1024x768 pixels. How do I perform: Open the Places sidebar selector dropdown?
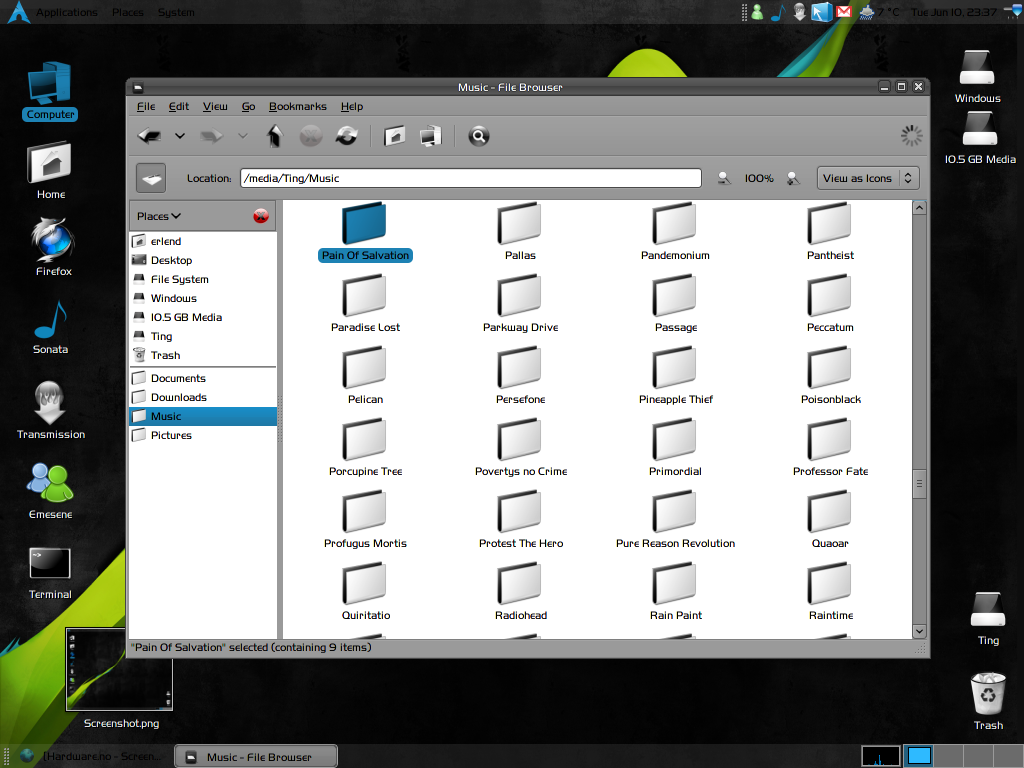[x=159, y=216]
